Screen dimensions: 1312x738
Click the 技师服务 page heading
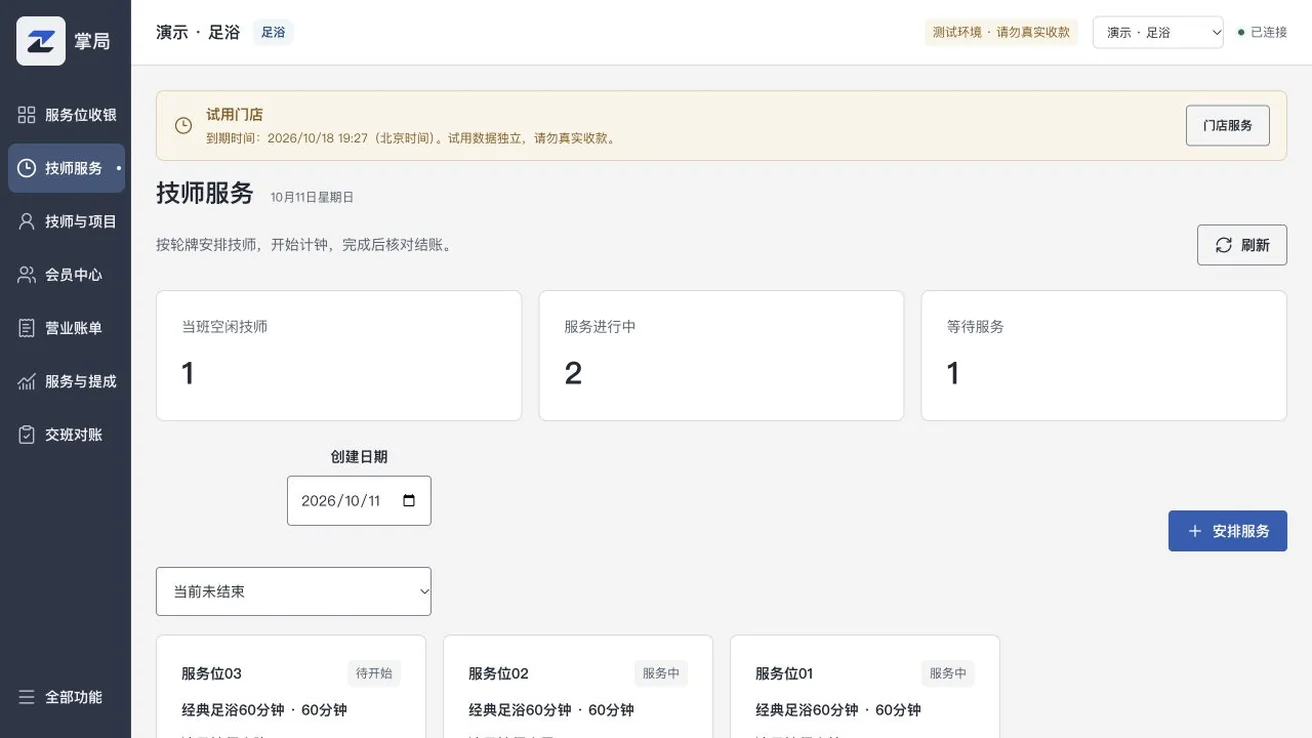[x=205, y=193]
